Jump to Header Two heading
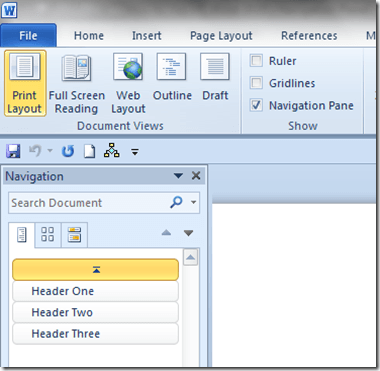380x371 pixels. point(95,312)
